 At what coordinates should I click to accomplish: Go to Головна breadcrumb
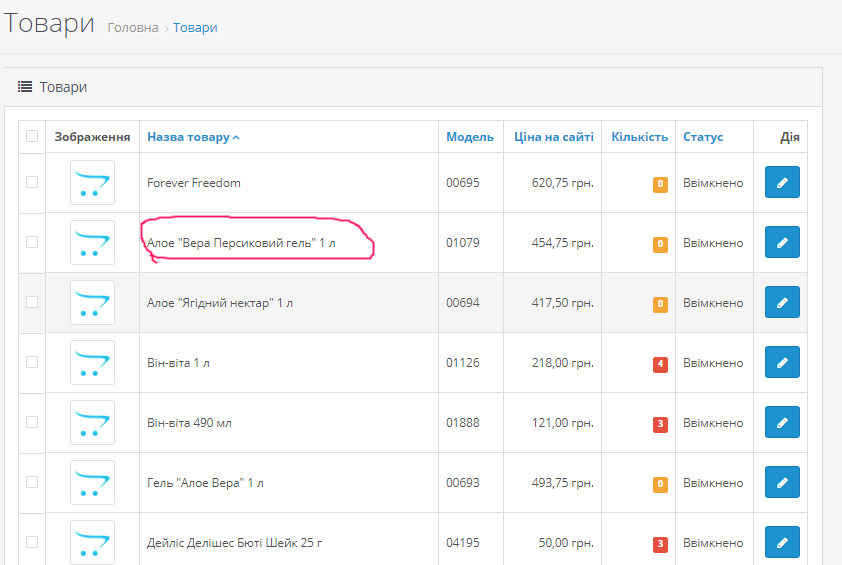tap(133, 27)
